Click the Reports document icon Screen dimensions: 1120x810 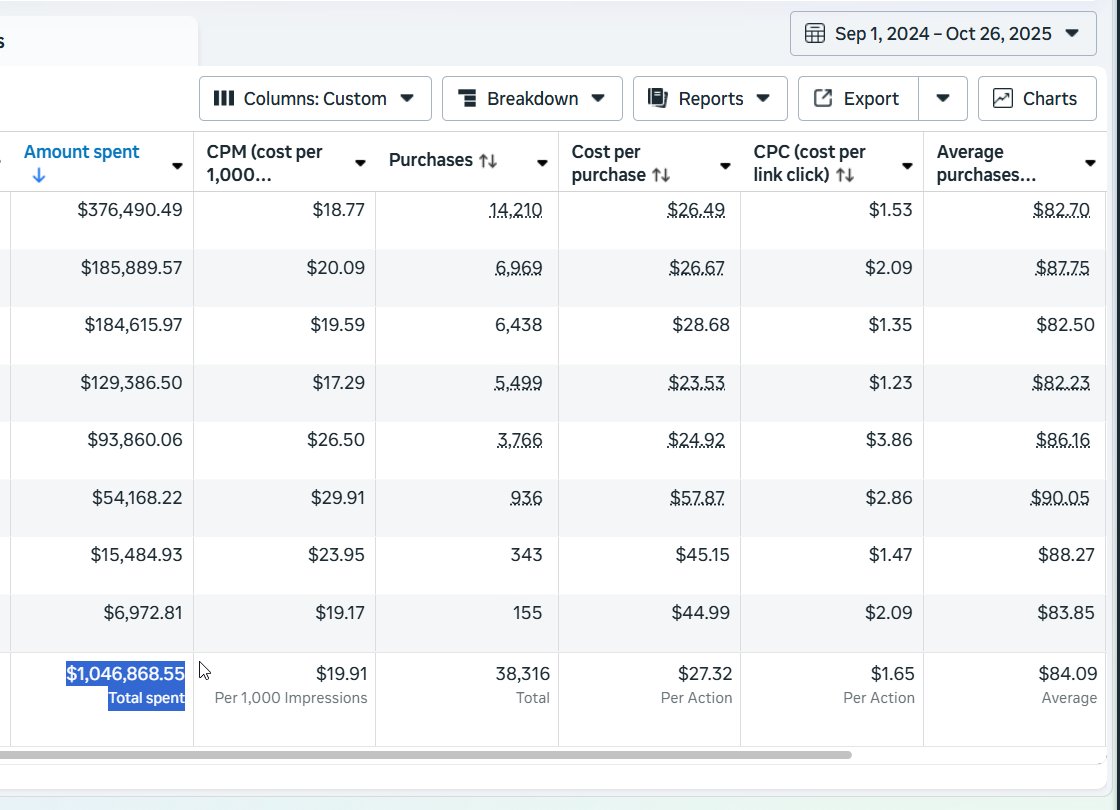pyautogui.click(x=658, y=98)
